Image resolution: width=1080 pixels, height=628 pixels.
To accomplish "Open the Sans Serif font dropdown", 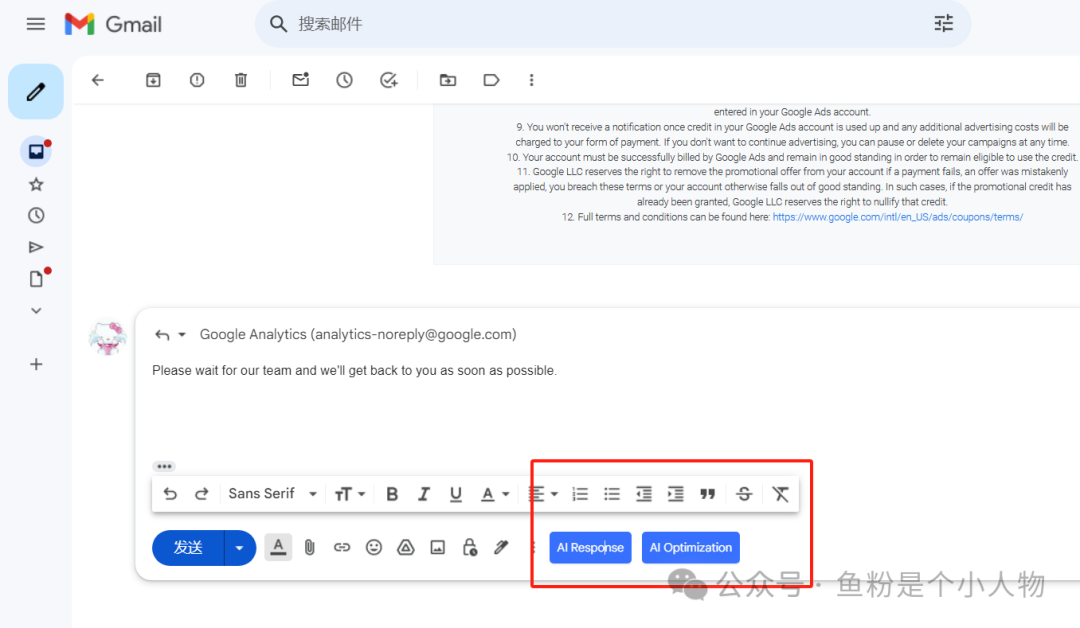I will point(272,494).
